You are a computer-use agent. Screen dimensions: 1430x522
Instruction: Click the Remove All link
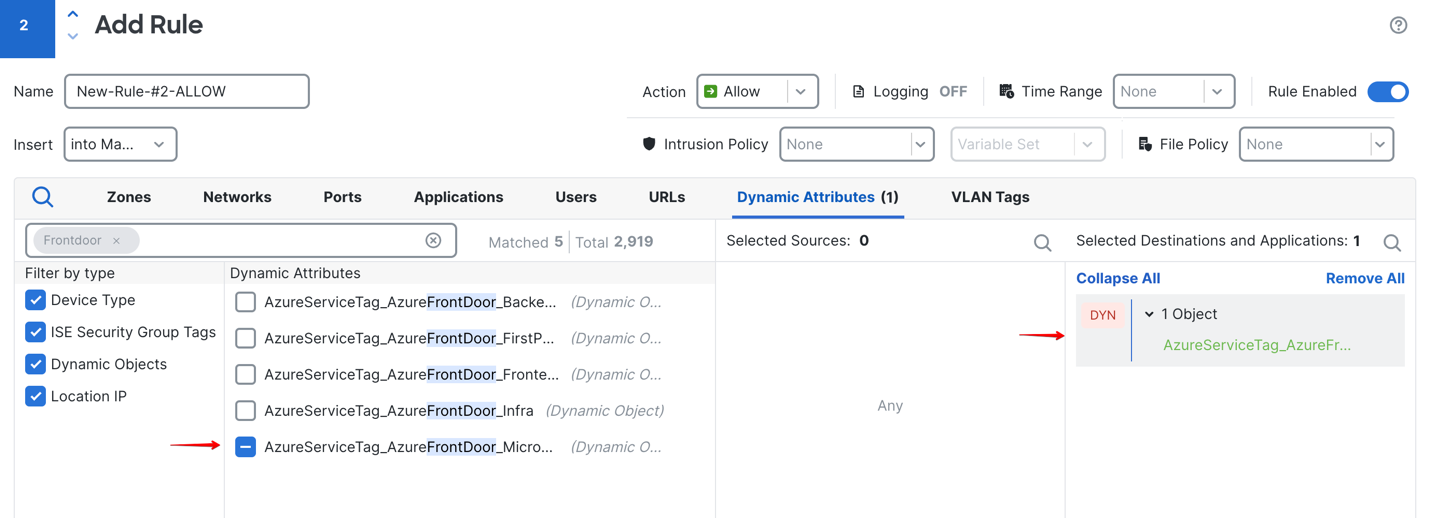(x=1364, y=278)
